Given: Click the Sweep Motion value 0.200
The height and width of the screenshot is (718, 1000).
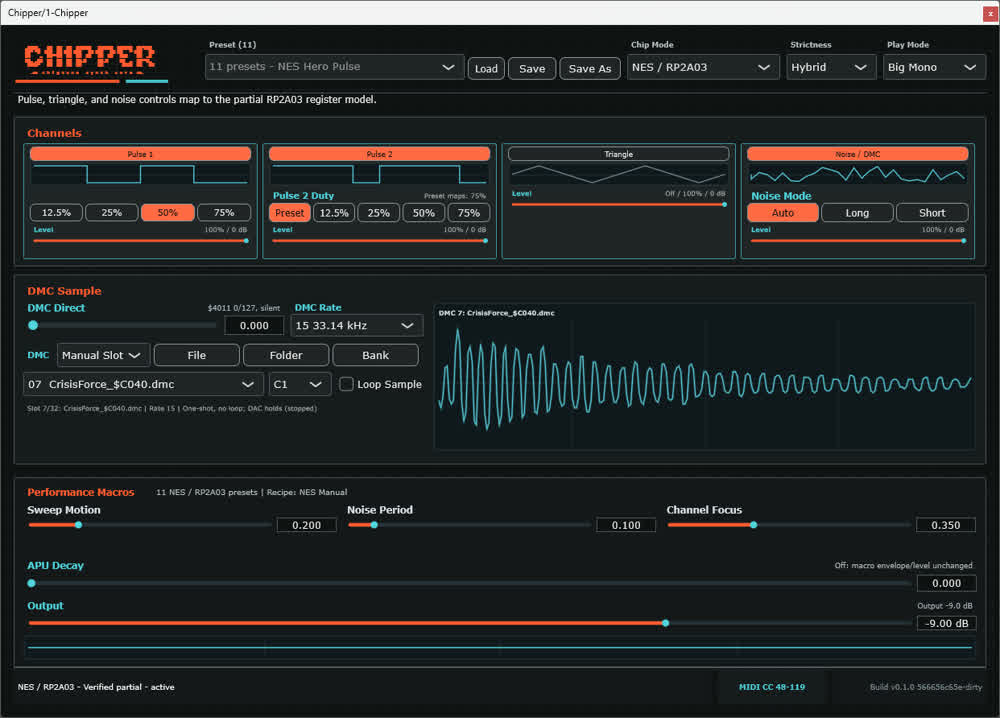Looking at the screenshot, I should 307,525.
